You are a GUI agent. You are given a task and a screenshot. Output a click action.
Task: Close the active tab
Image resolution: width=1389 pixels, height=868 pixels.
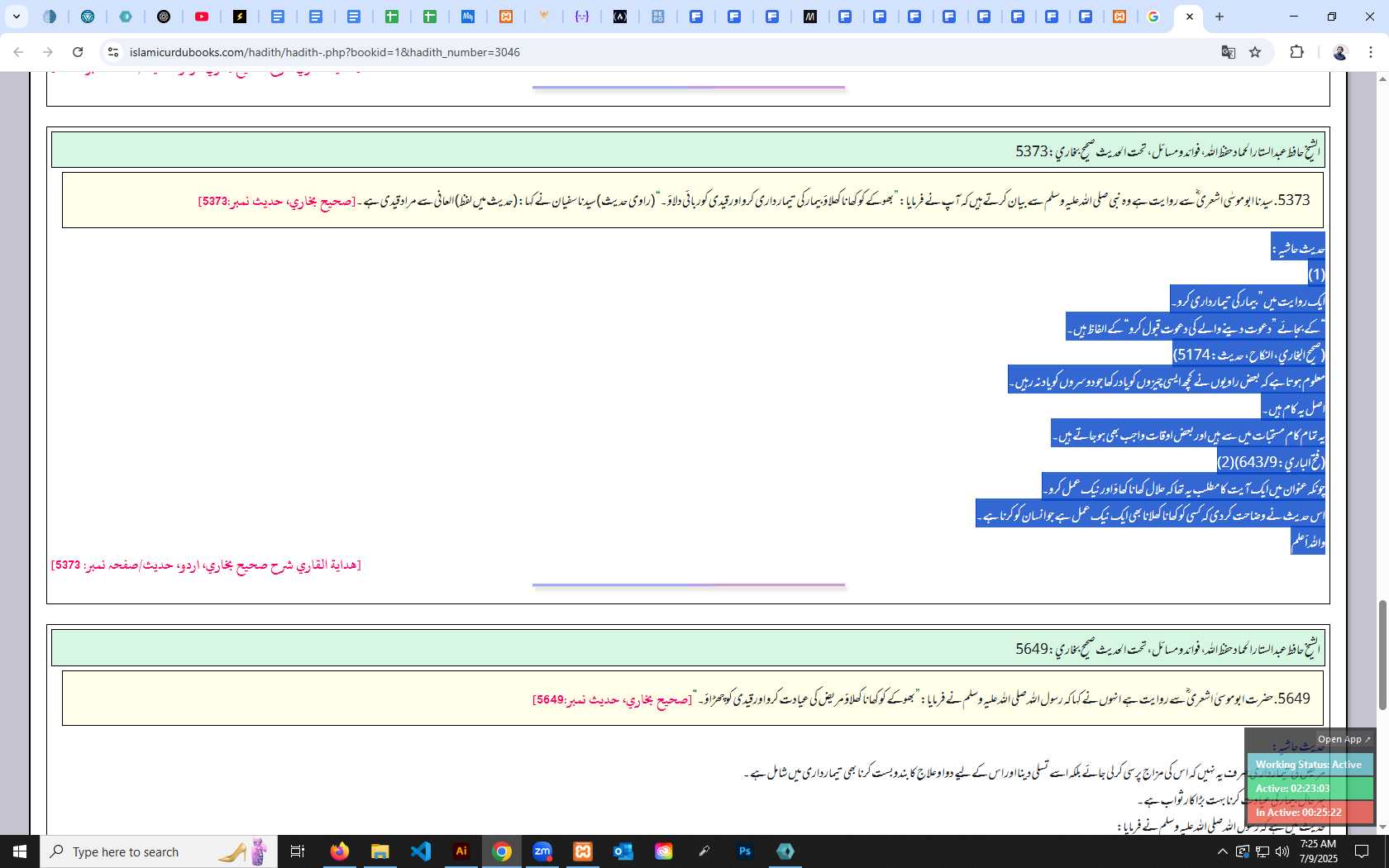click(1189, 17)
